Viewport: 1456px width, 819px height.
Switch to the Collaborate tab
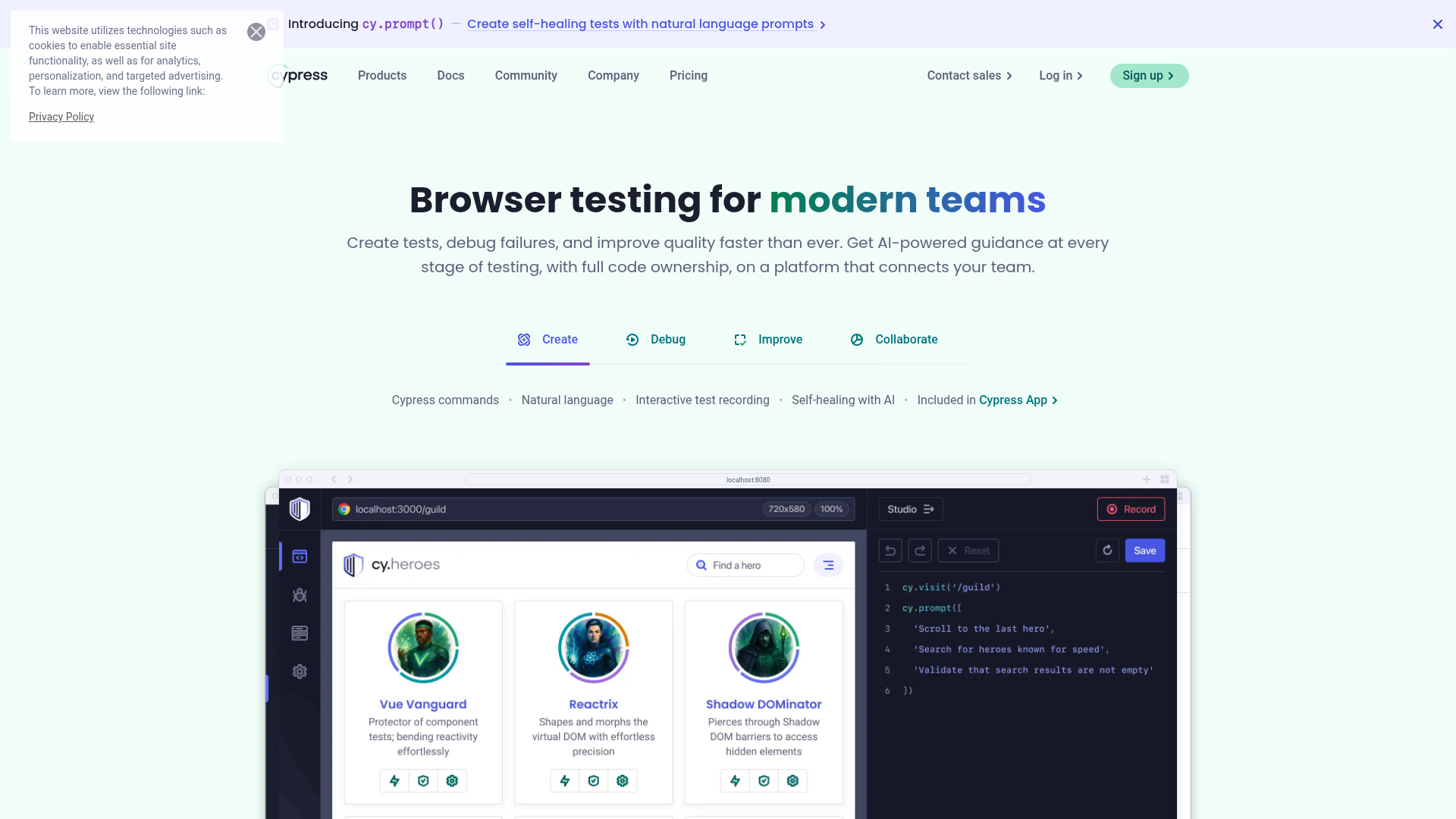pos(894,339)
